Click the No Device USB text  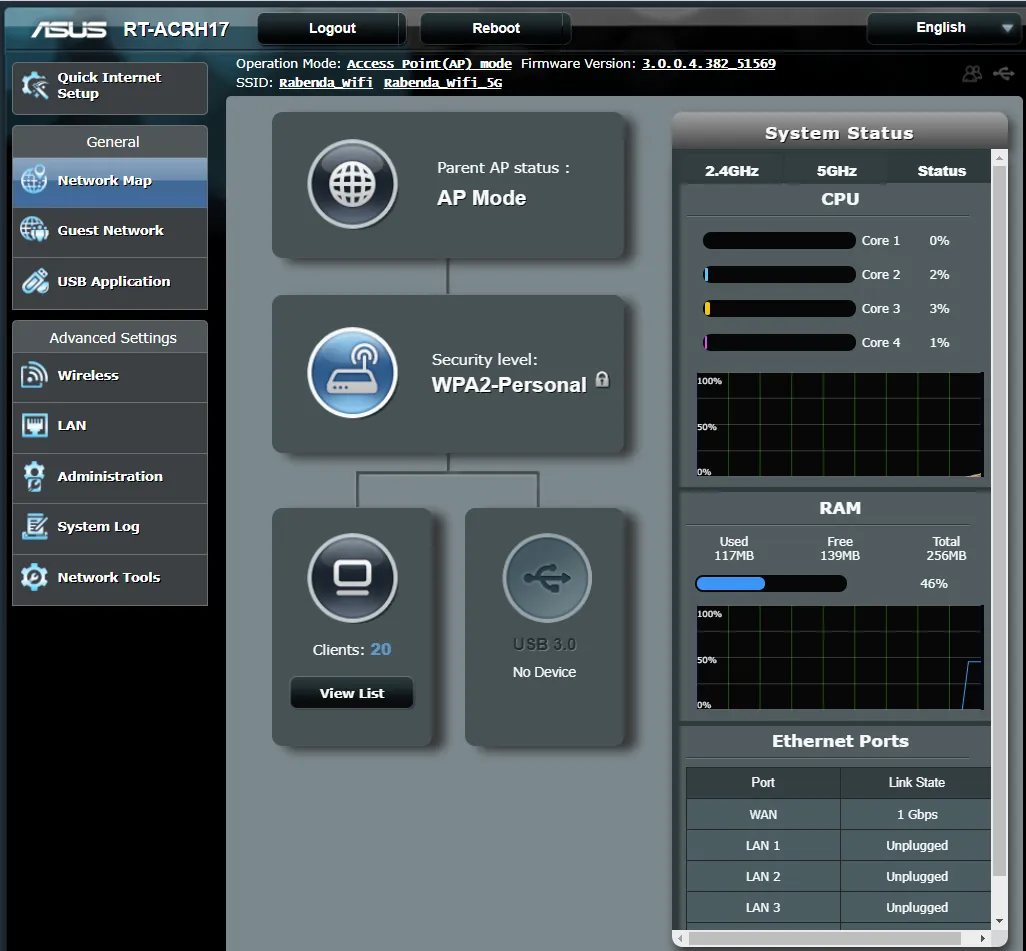coord(544,672)
